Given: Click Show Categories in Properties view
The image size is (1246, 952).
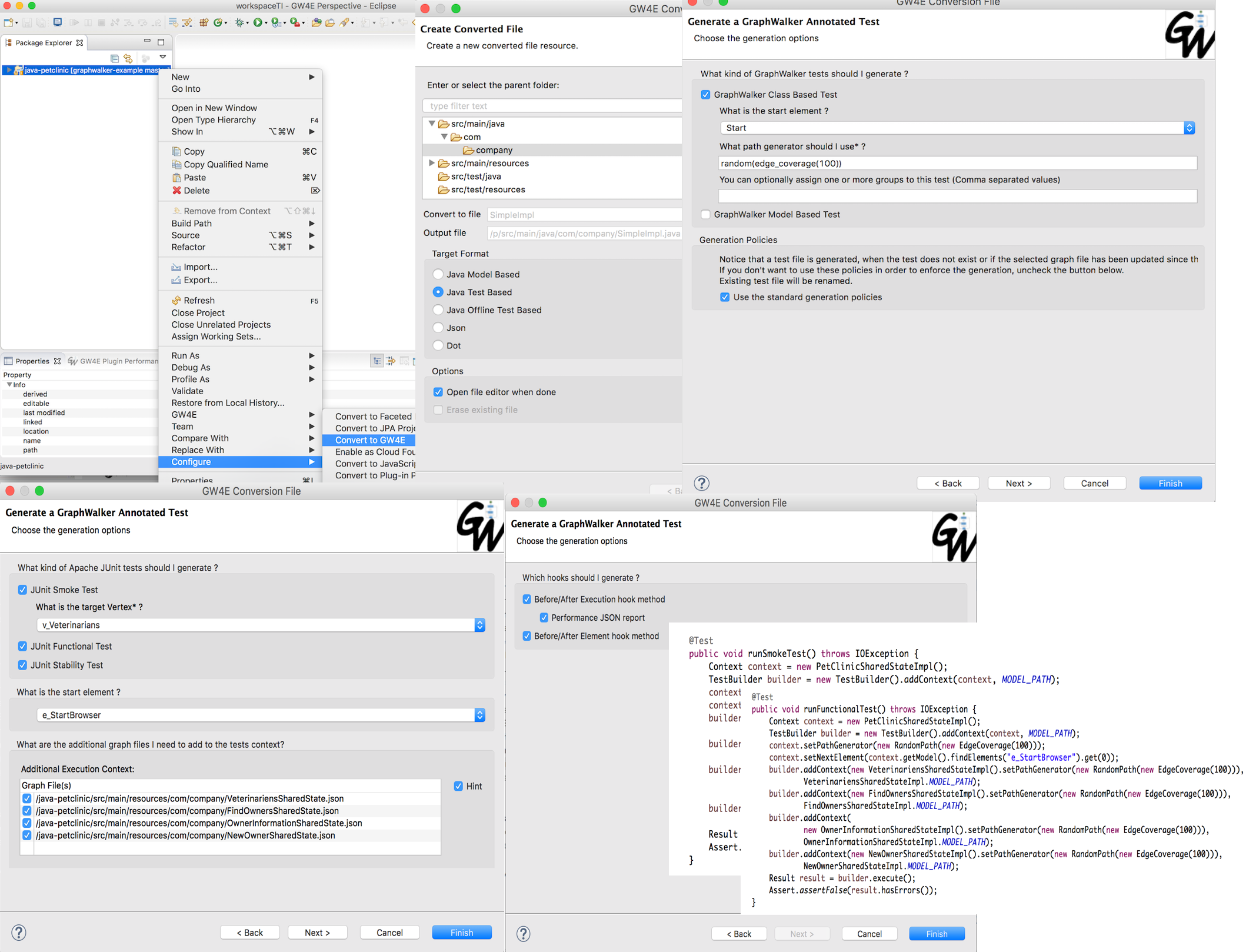Looking at the screenshot, I should coord(377,361).
